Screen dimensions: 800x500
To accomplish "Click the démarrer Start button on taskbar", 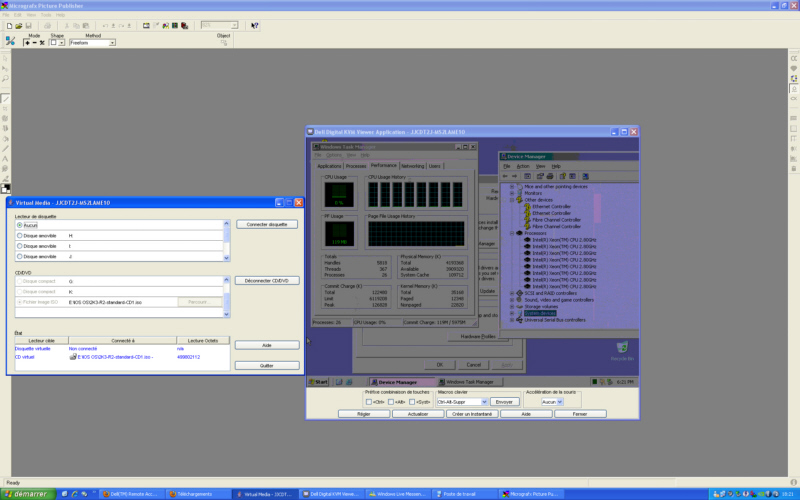I will (x=28, y=494).
